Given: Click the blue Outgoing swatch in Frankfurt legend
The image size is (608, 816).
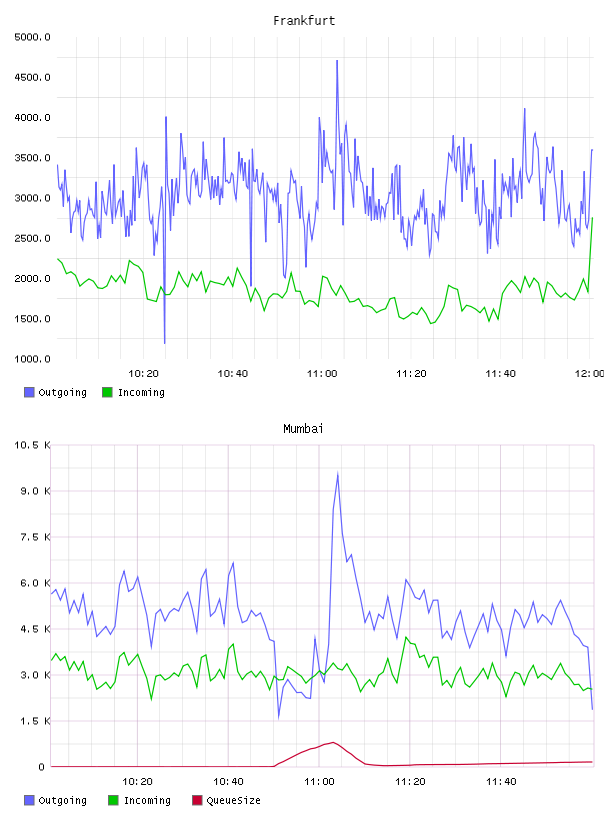Looking at the screenshot, I should click(x=29, y=392).
